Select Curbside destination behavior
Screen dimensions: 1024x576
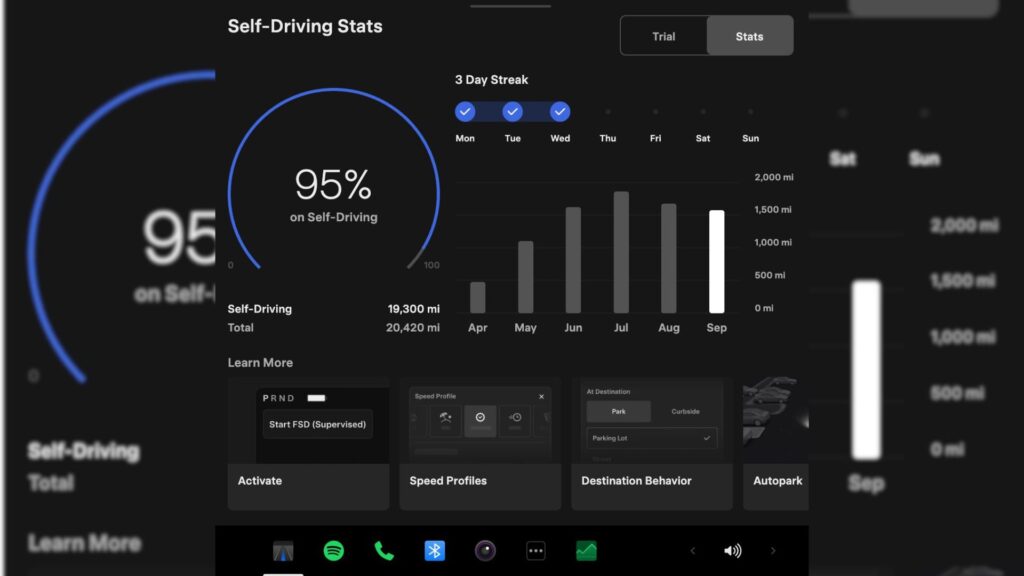686,411
